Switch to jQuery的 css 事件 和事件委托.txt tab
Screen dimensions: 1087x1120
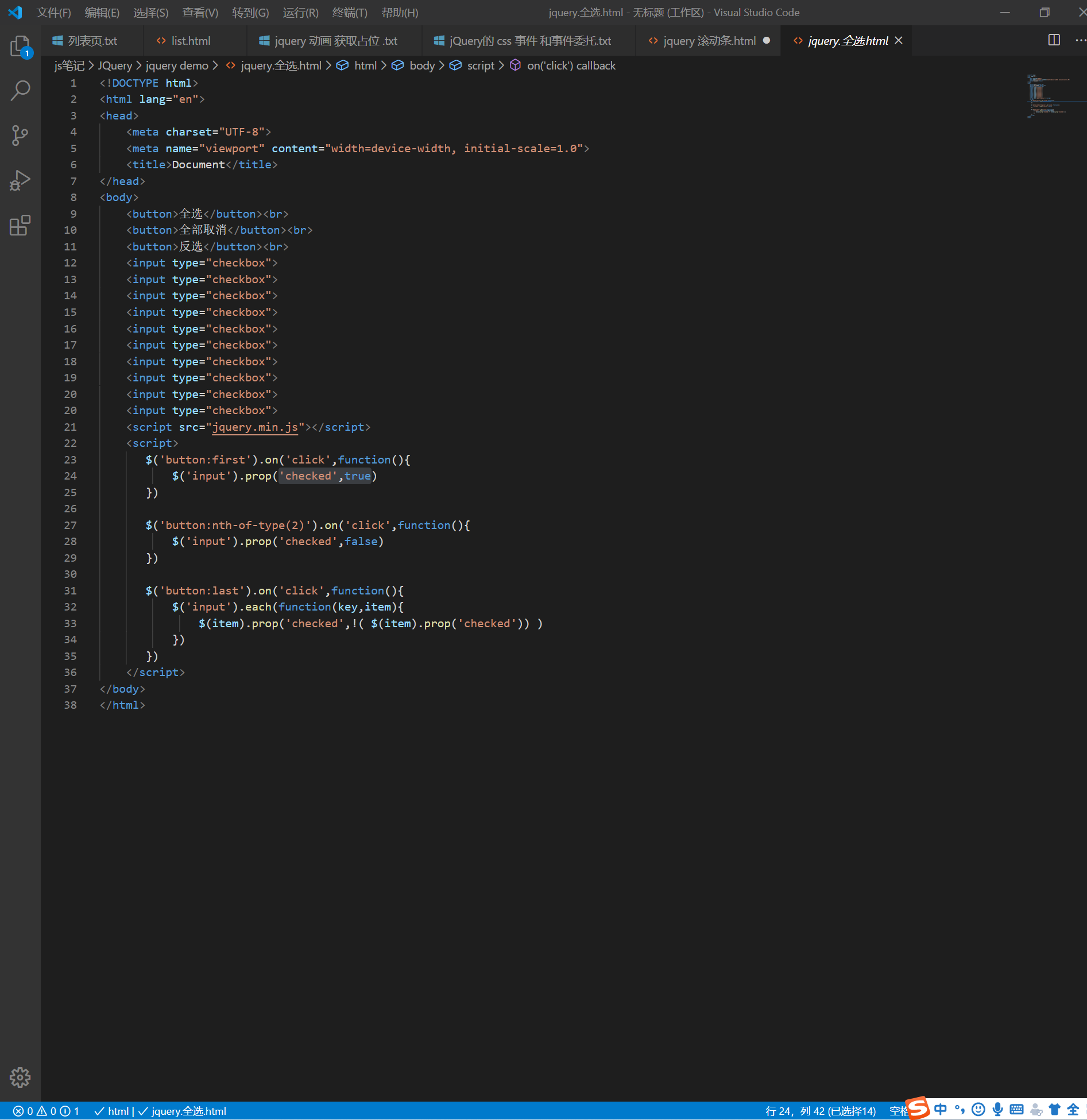[529, 41]
